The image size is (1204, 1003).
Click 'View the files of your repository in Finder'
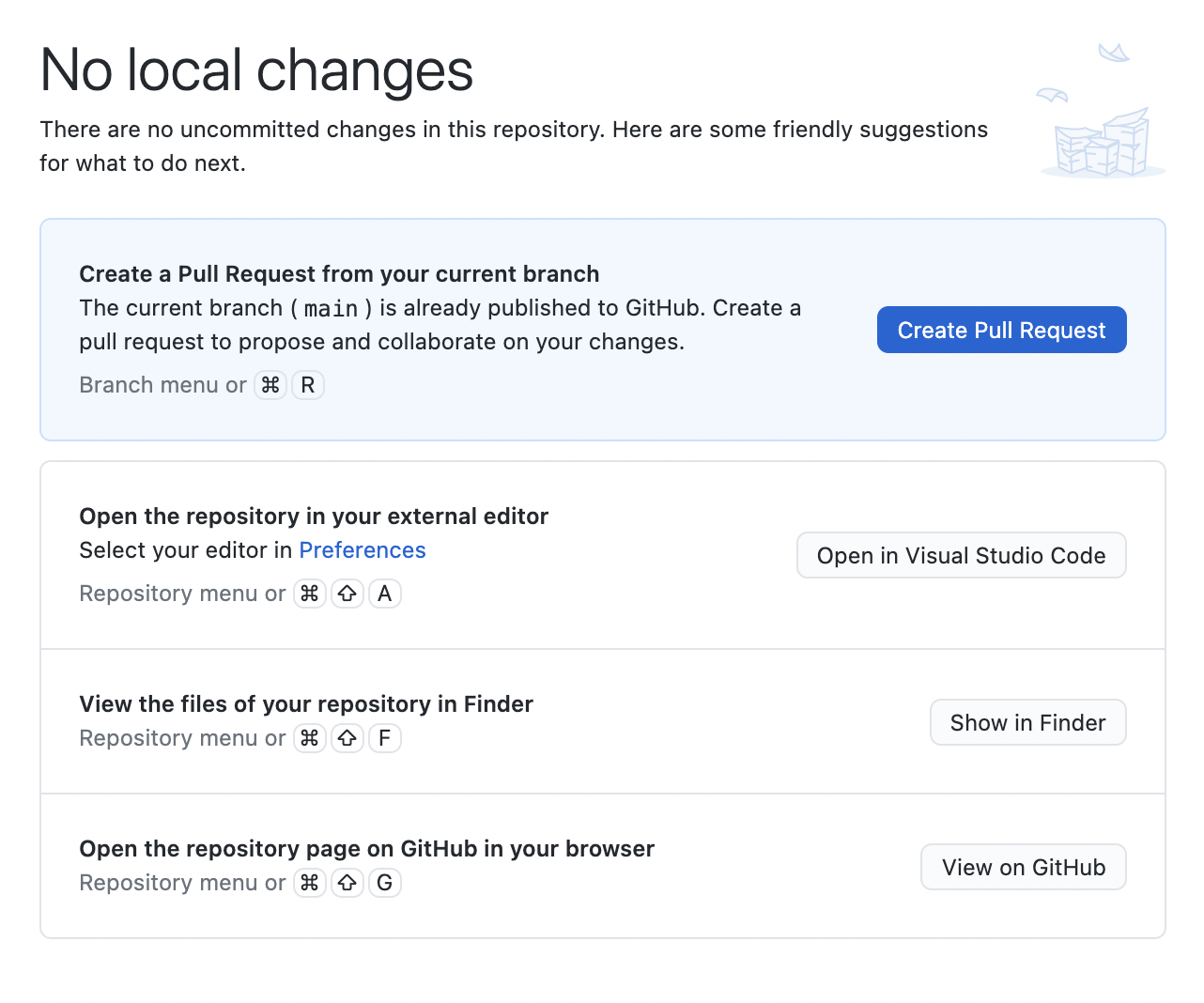[306, 704]
